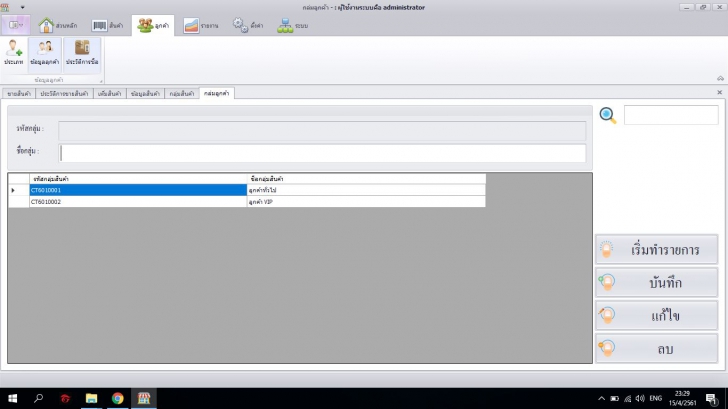Select the CT6010002 cell
Viewport: 728px width, 409px height.
138,201
